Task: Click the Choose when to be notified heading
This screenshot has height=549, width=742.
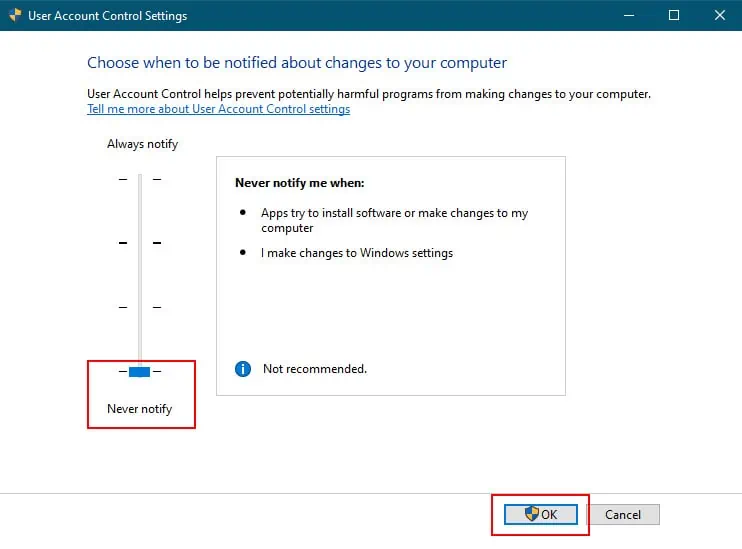Action: tap(297, 63)
